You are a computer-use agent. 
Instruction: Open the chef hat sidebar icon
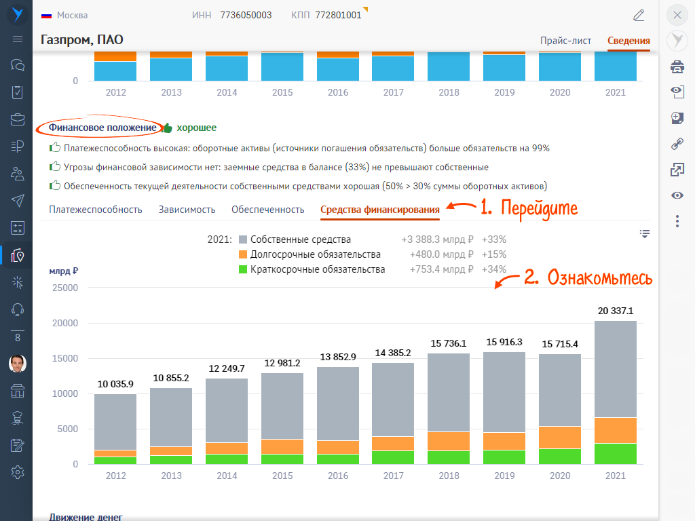[x=17, y=418]
